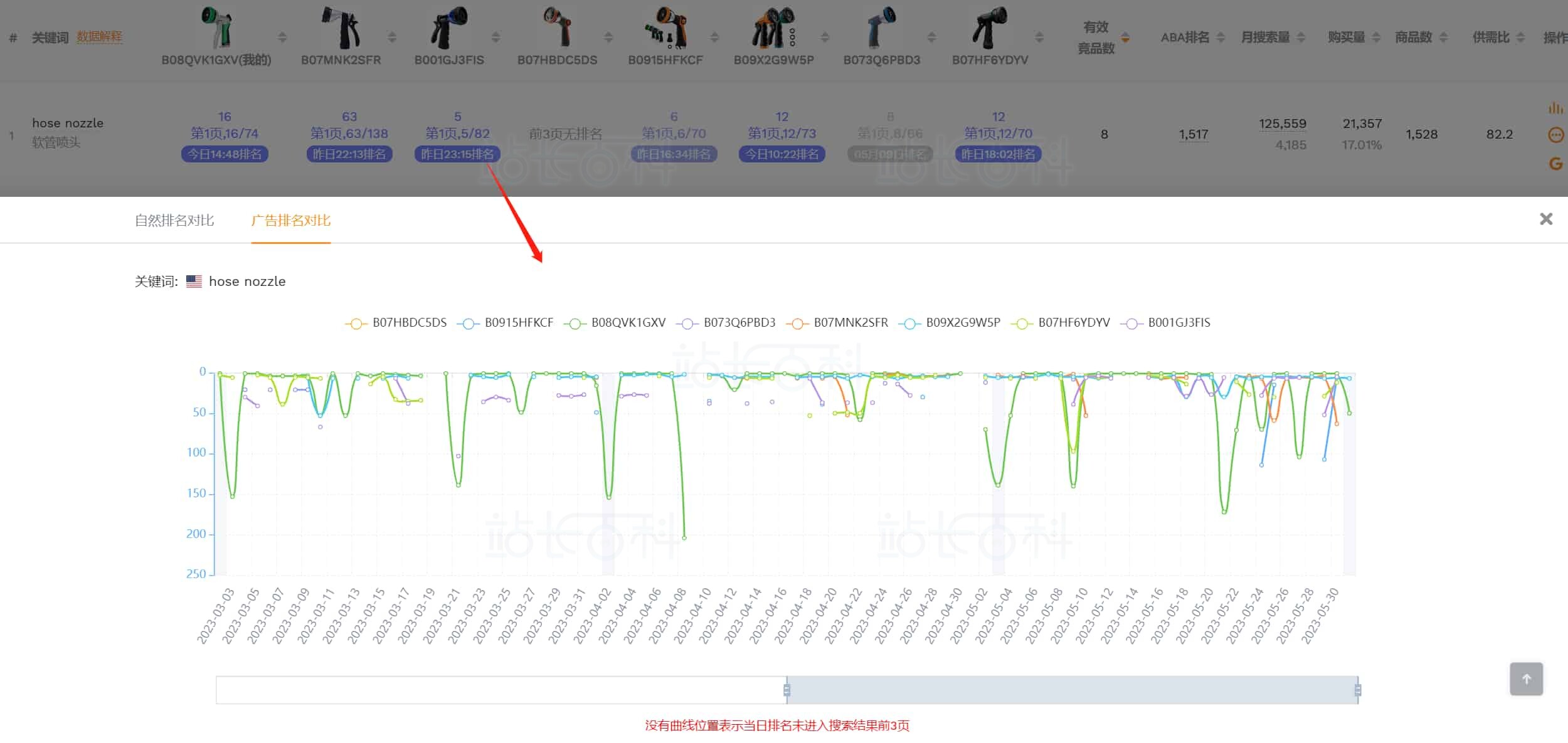Viewport: 1568px width, 743px height.
Task: Click the scroll-to-top arrow button
Action: click(x=1526, y=679)
